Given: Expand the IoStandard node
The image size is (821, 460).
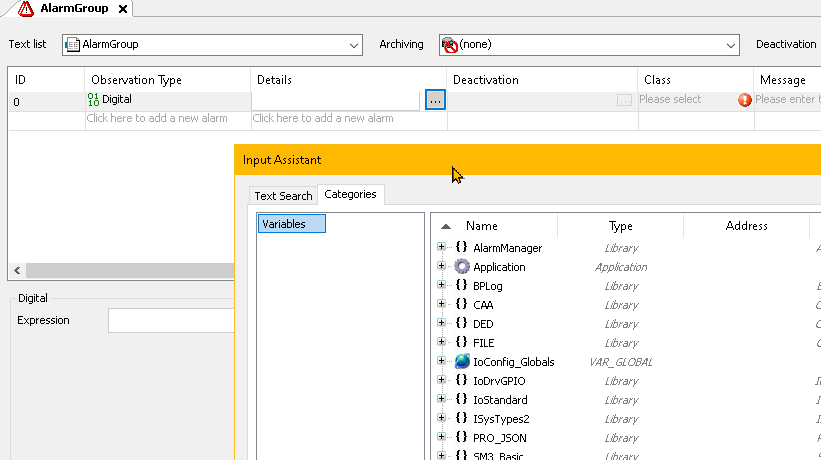Looking at the screenshot, I should point(441,399).
